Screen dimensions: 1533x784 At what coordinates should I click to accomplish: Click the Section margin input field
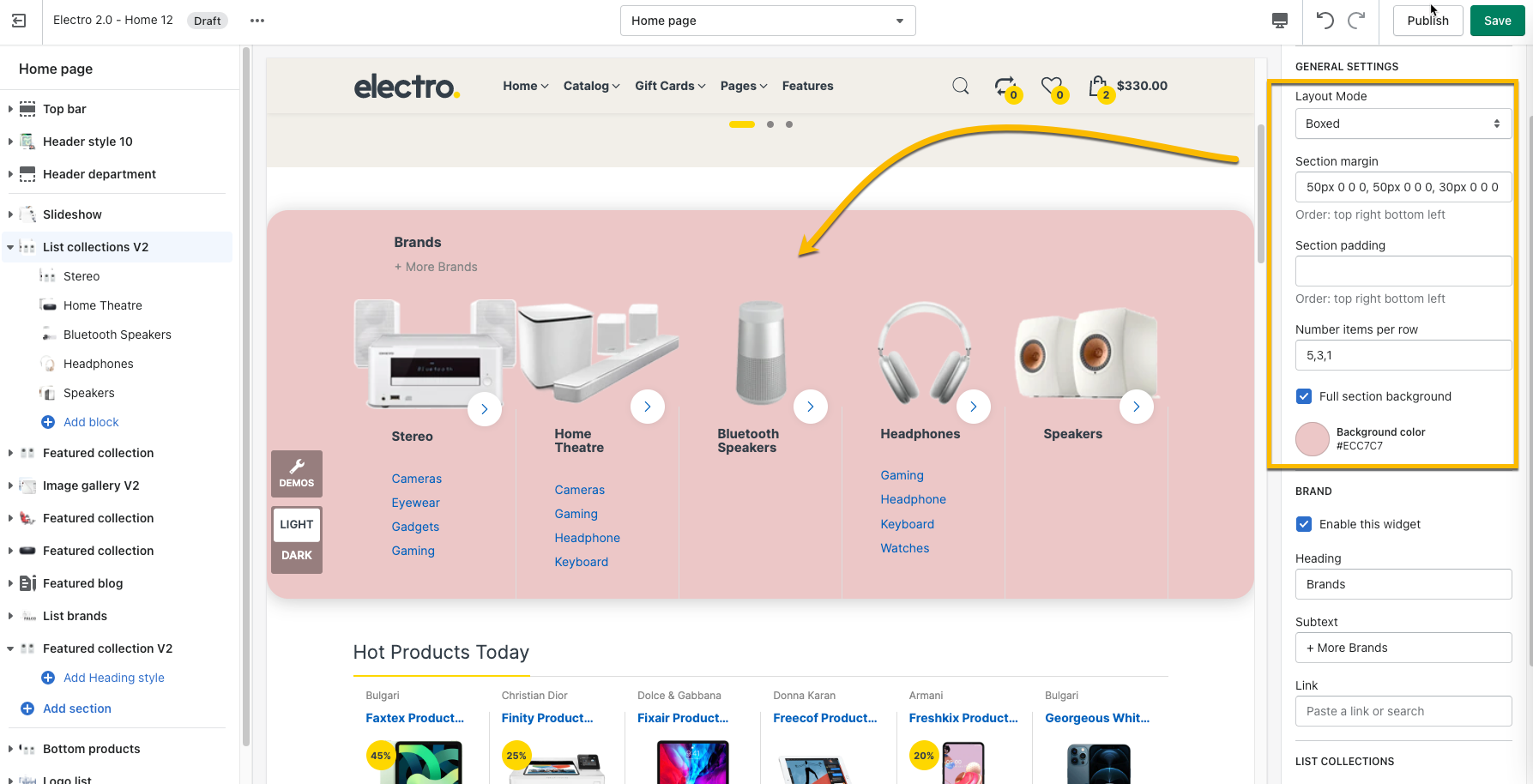coord(1403,187)
